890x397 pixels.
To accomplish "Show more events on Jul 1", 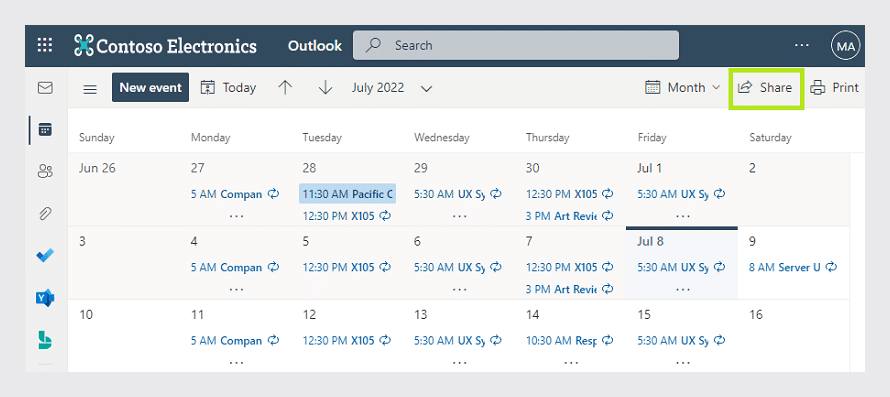I will coord(683,216).
